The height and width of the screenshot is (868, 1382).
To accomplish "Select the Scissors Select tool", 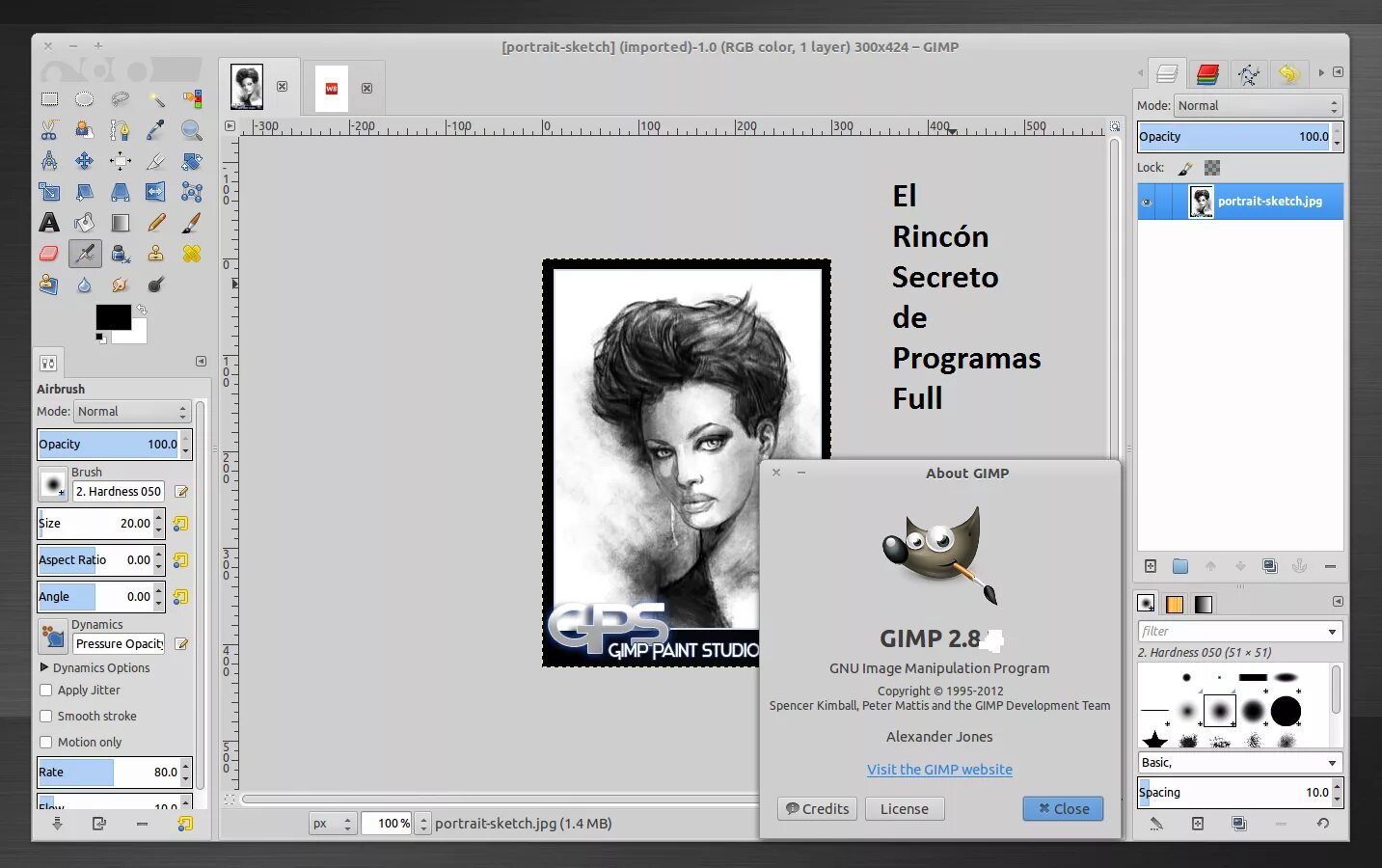I will pos(49,130).
